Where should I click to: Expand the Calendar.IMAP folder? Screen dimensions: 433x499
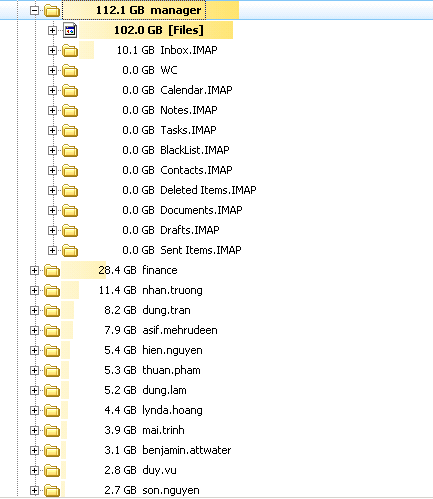pos(52,91)
